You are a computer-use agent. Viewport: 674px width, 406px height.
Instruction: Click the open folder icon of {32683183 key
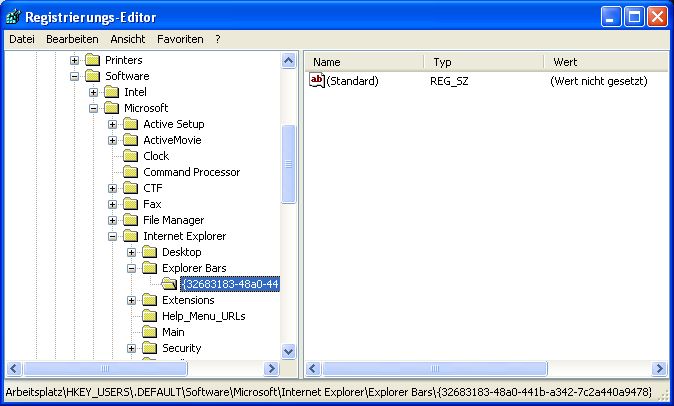[169, 284]
